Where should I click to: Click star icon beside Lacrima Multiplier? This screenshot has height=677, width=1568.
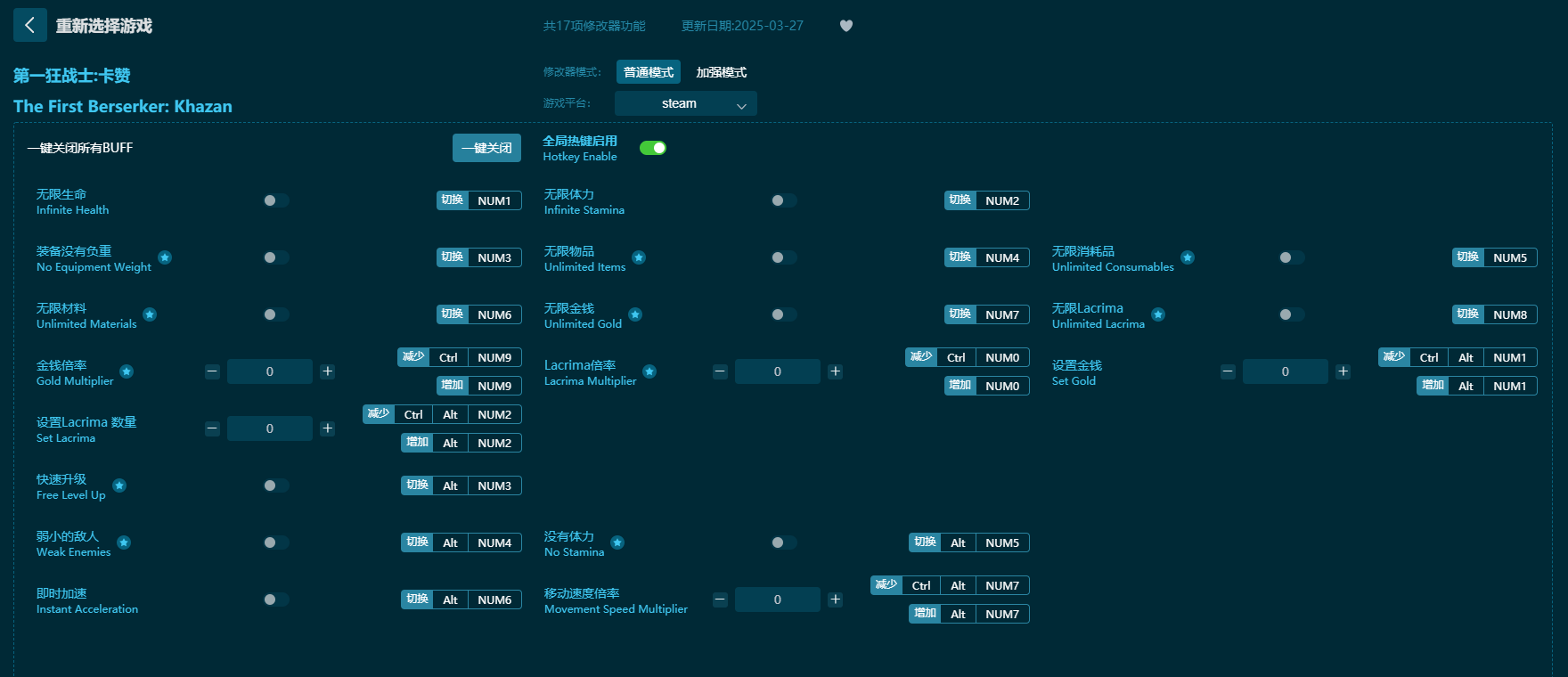point(649,371)
